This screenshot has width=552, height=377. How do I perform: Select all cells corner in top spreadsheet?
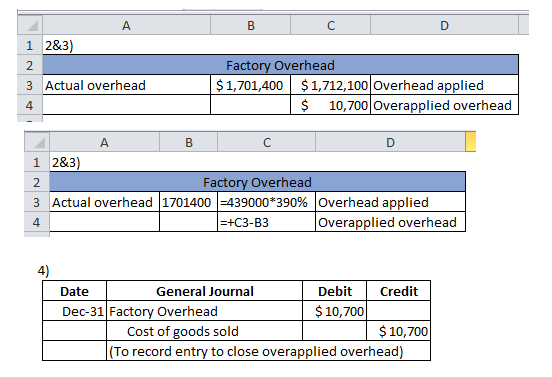coord(30,25)
